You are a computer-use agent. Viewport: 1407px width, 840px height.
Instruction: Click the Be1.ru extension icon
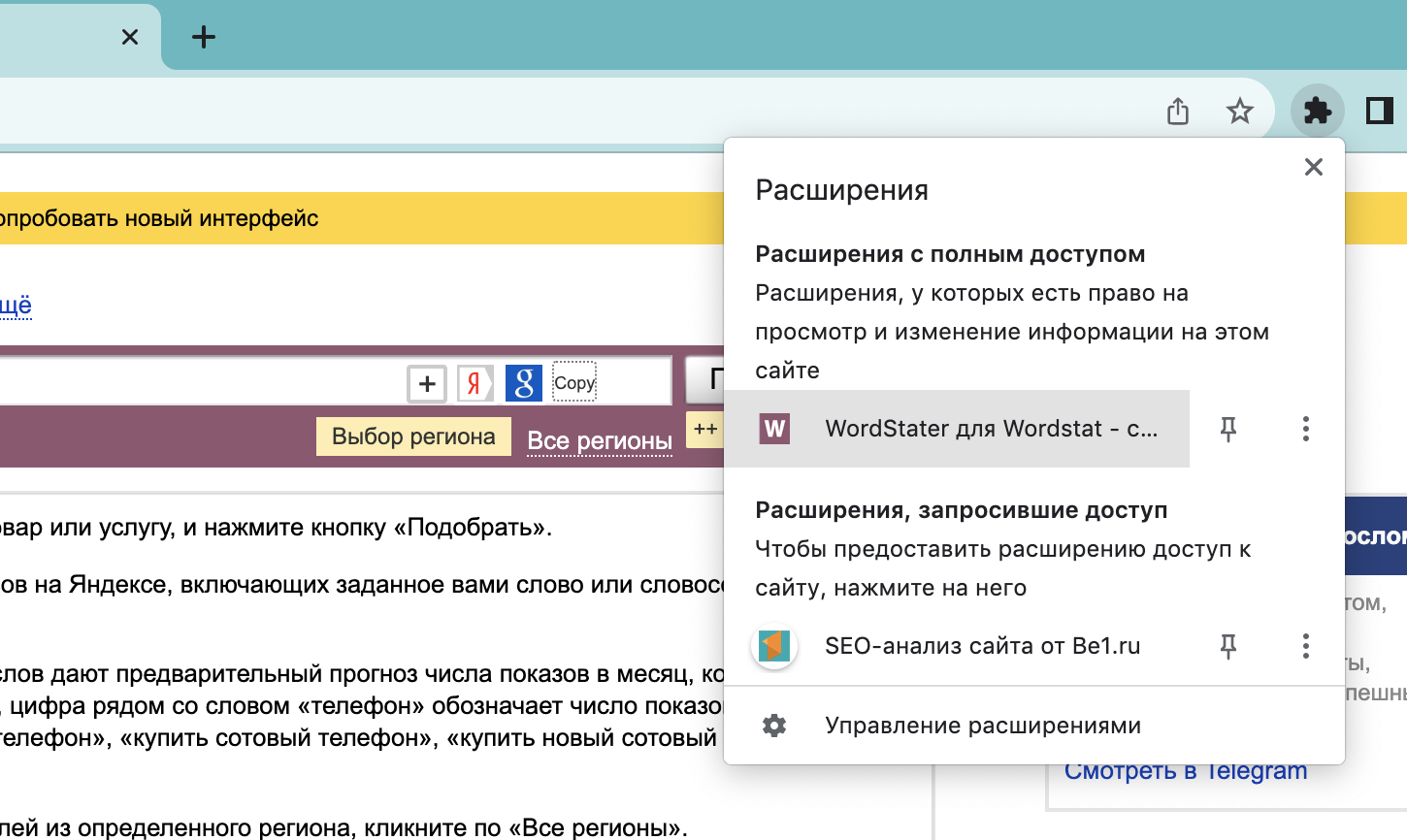(x=774, y=646)
